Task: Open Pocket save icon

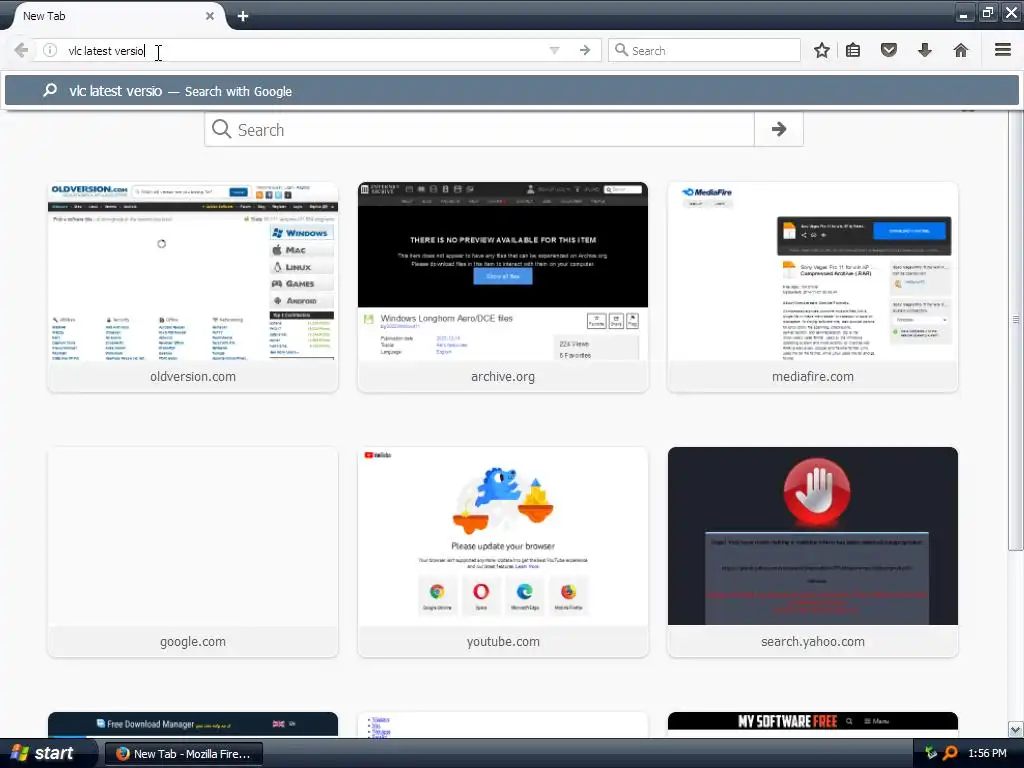Action: 889,50
